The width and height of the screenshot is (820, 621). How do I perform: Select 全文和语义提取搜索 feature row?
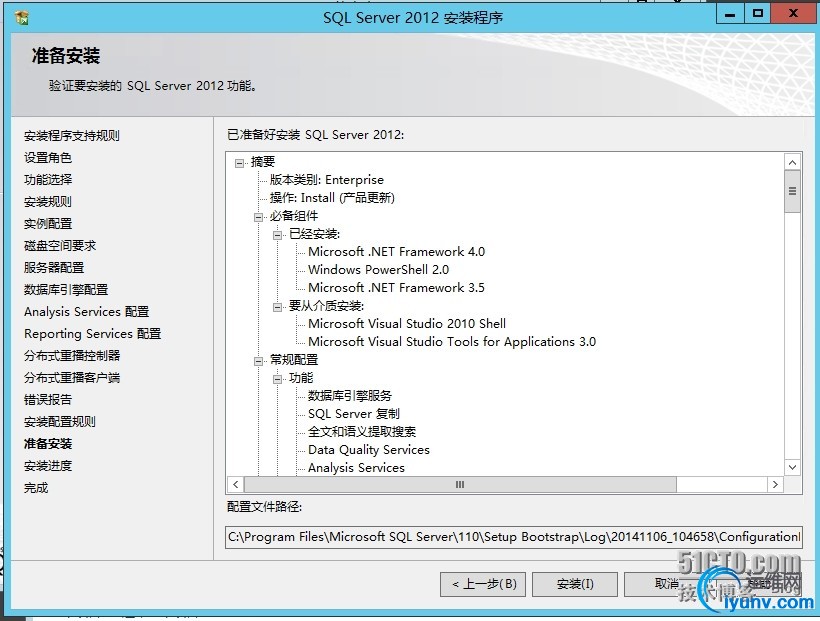point(362,432)
